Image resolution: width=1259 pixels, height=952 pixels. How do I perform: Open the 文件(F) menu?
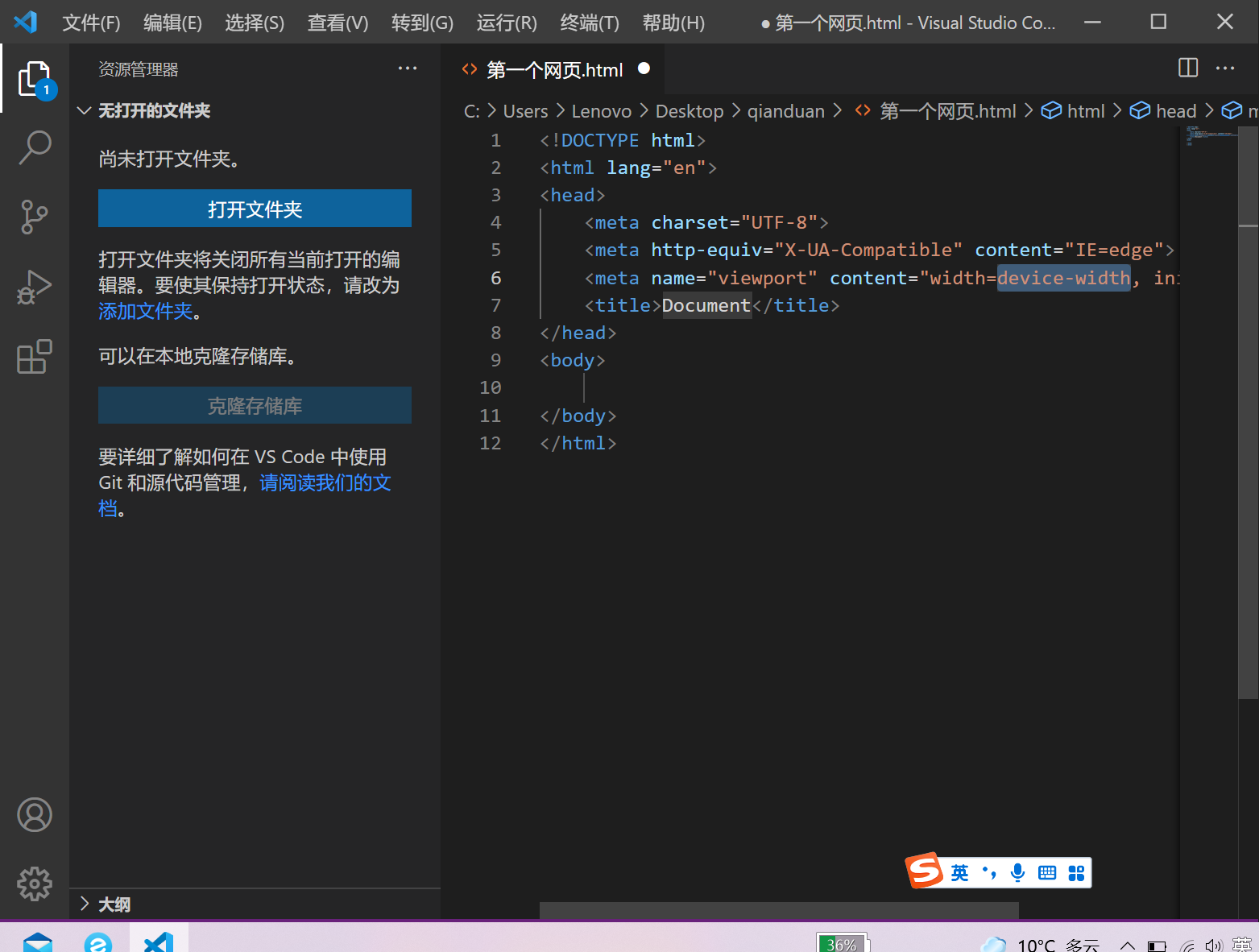(x=91, y=23)
